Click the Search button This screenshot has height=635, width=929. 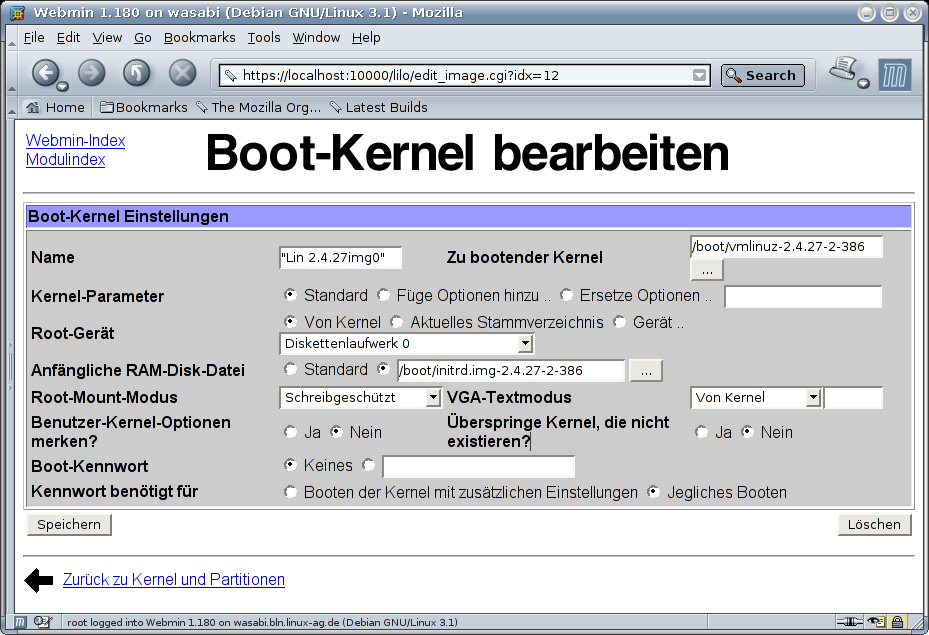click(763, 75)
